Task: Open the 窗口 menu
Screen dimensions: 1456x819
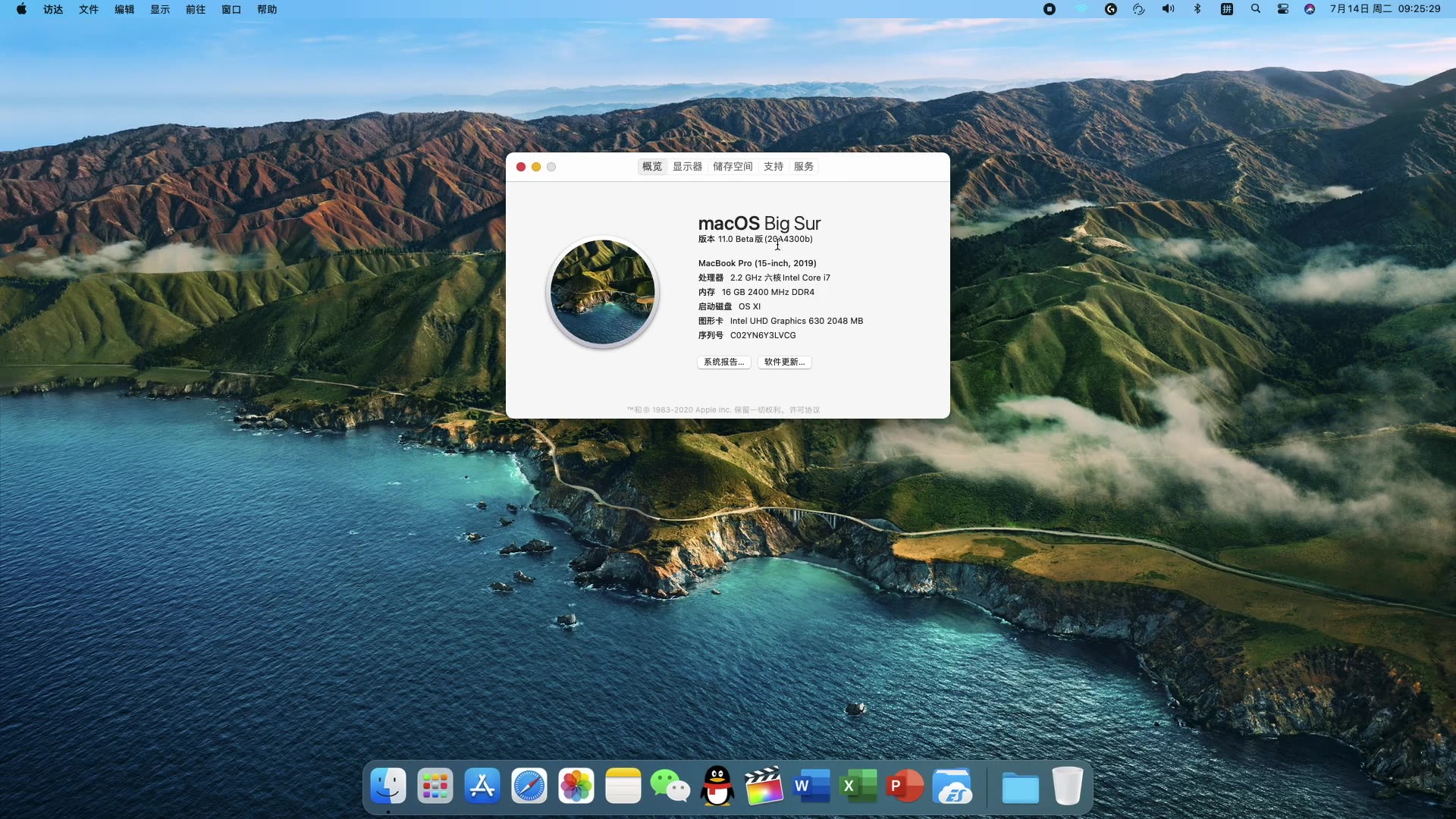Action: coord(231,9)
